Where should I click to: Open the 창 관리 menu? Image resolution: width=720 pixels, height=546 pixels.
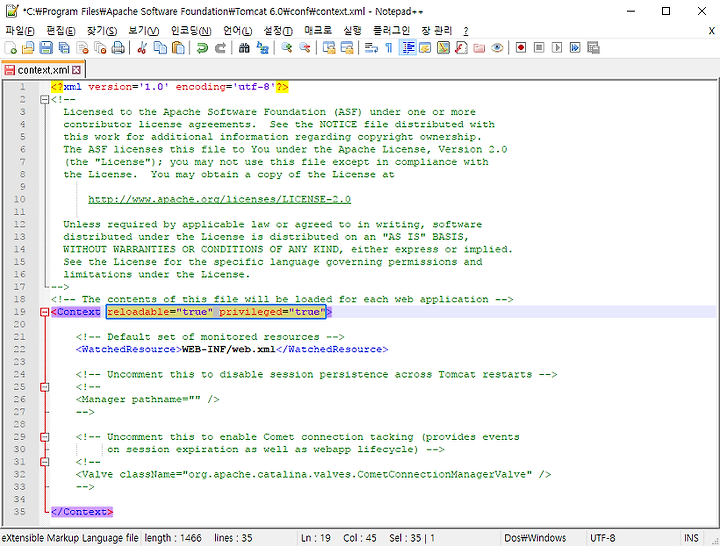click(437, 31)
